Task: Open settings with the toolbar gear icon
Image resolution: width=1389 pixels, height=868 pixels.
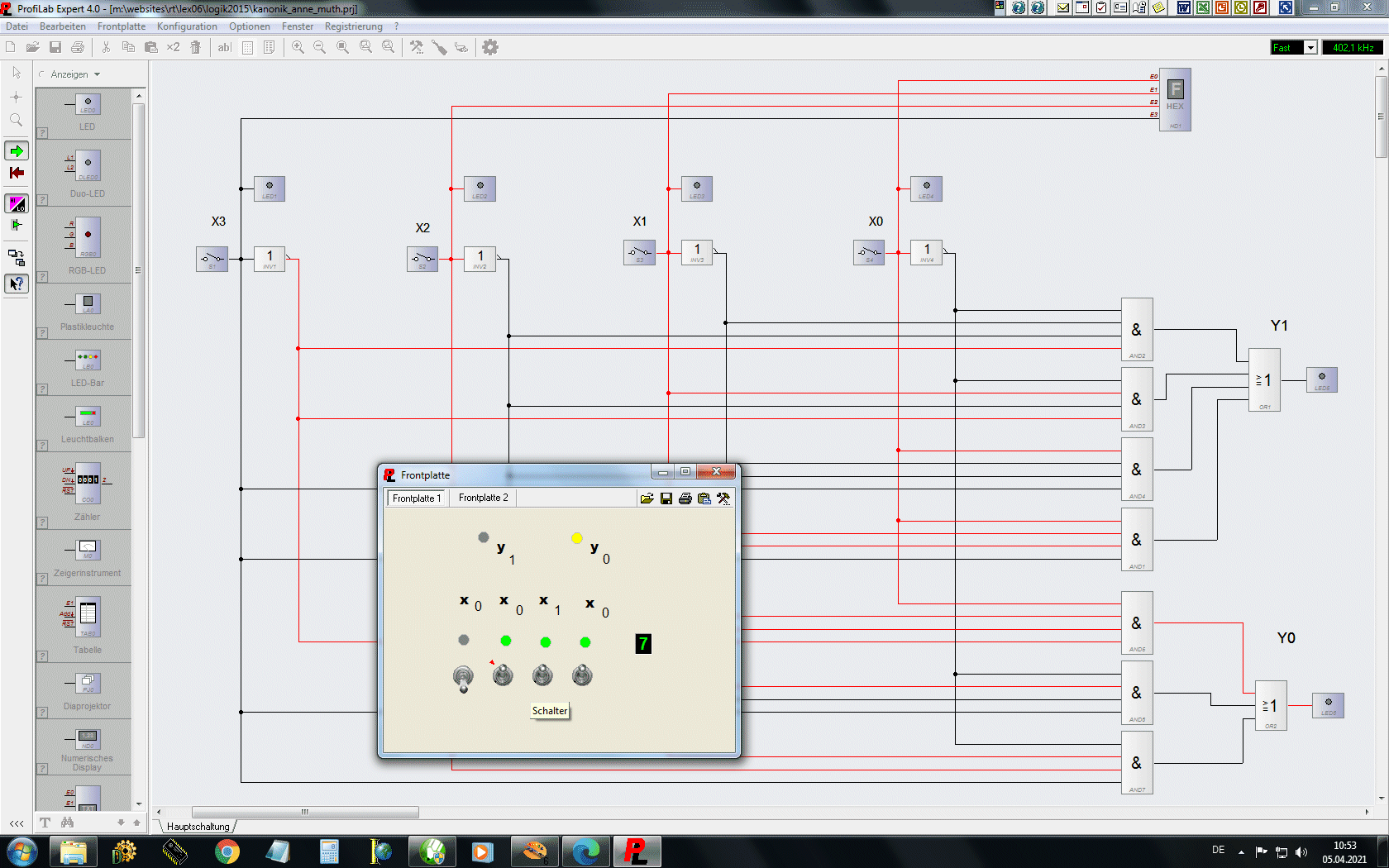Action: (490, 47)
